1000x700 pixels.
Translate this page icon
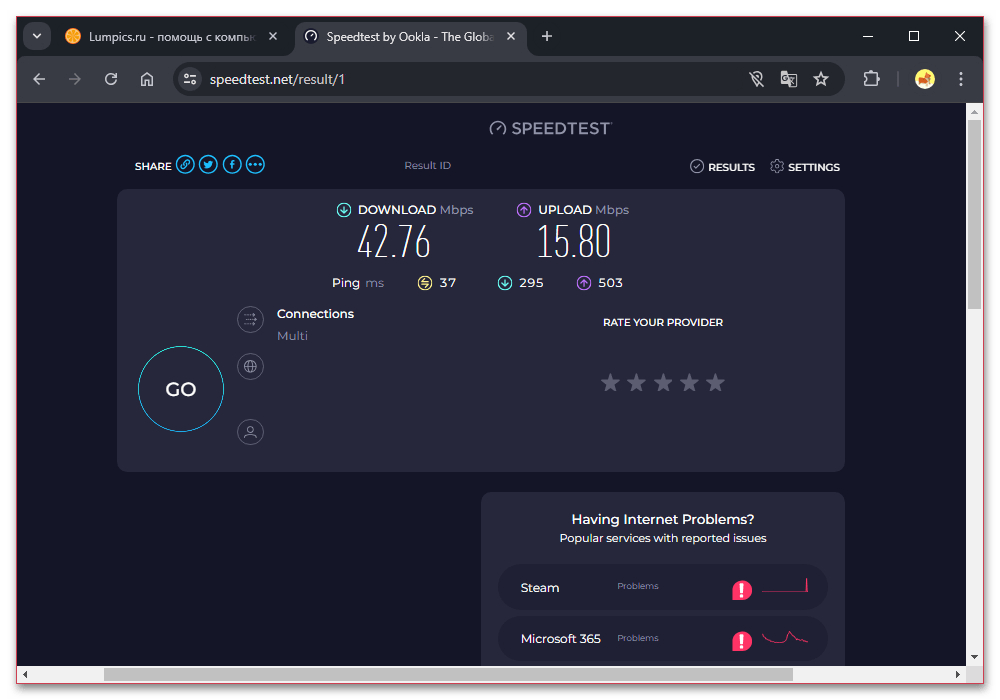(x=789, y=79)
